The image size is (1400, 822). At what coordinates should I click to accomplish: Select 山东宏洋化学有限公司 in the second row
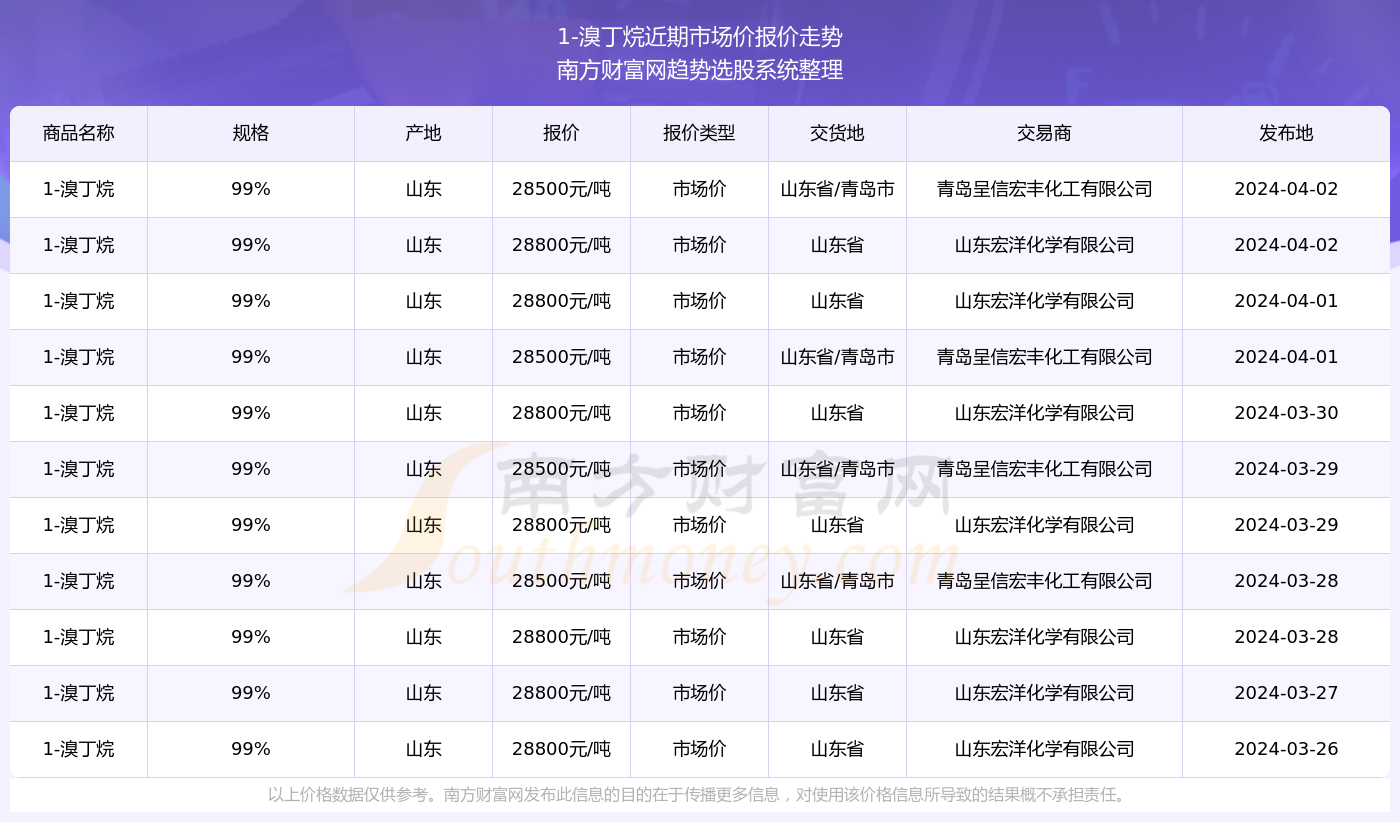[1043, 245]
